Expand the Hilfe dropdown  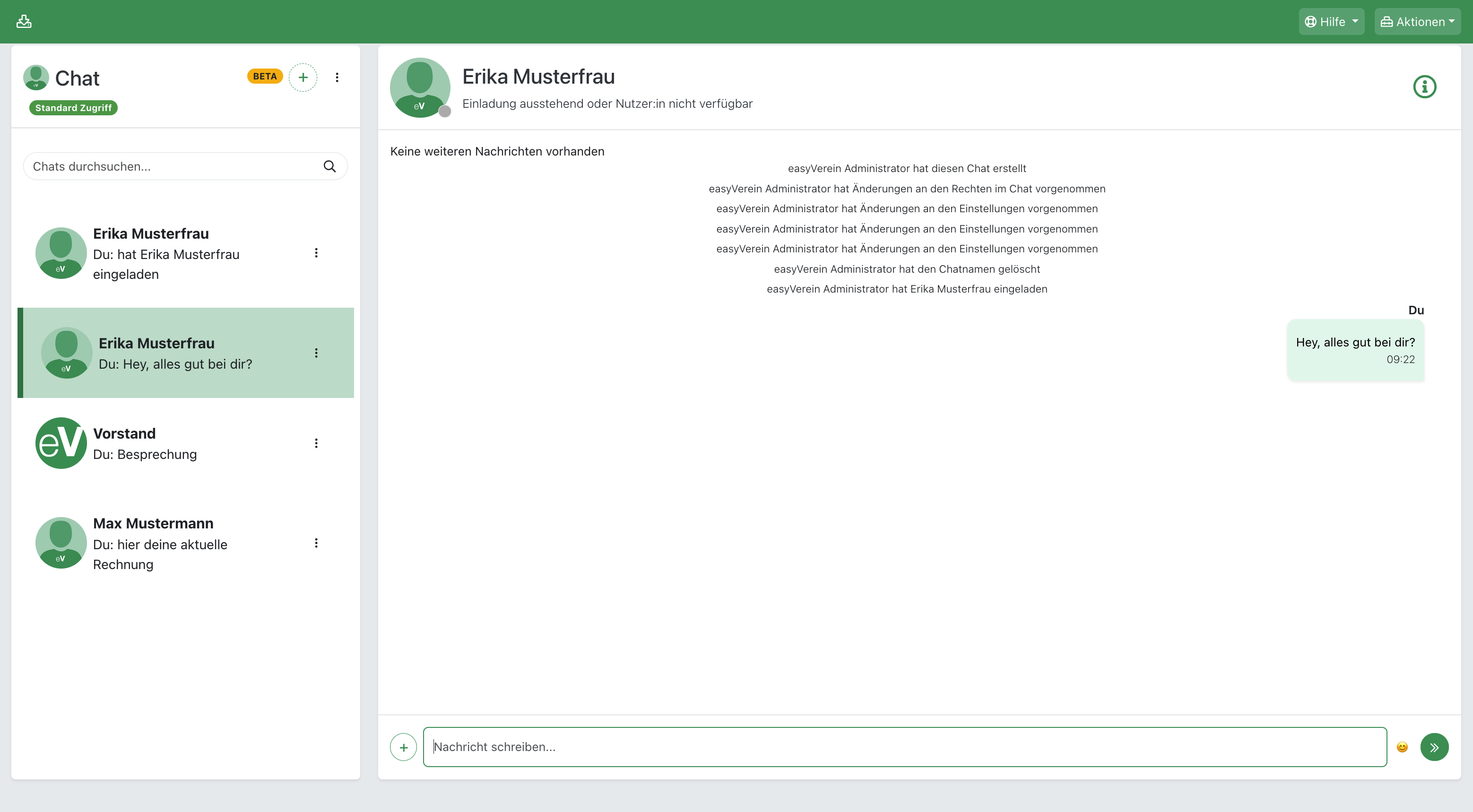[1331, 22]
